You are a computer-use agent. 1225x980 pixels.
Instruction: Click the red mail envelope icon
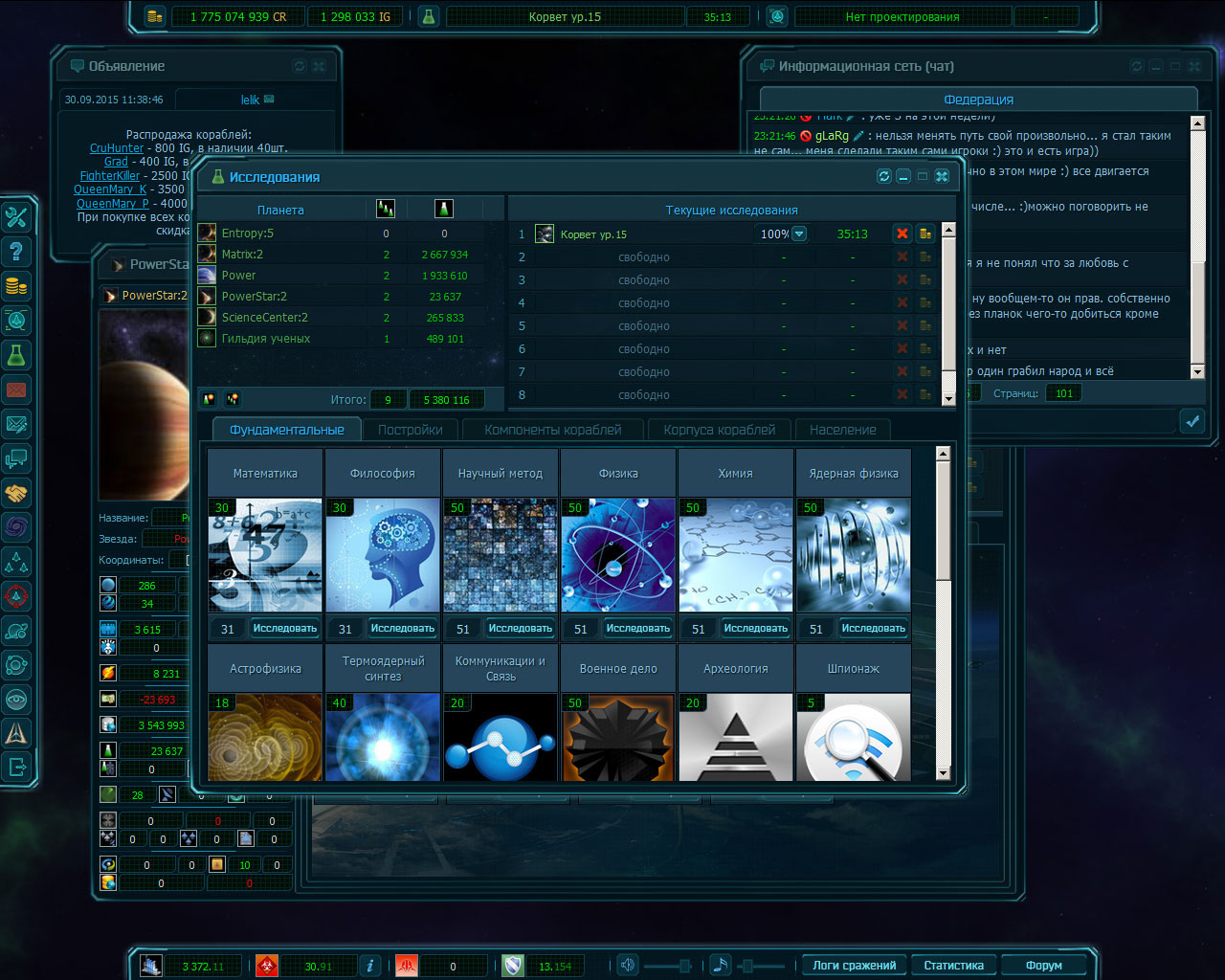pos(16,390)
